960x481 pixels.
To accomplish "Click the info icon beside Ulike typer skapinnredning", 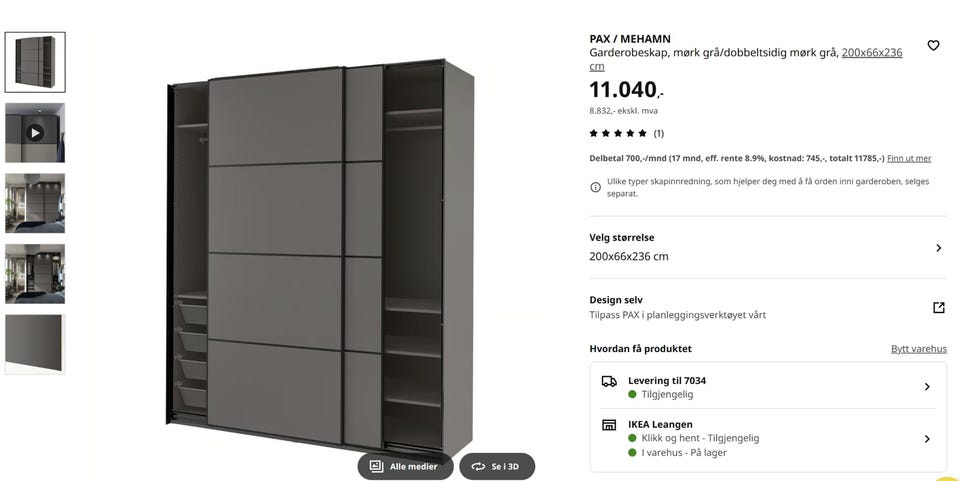I will coord(595,187).
